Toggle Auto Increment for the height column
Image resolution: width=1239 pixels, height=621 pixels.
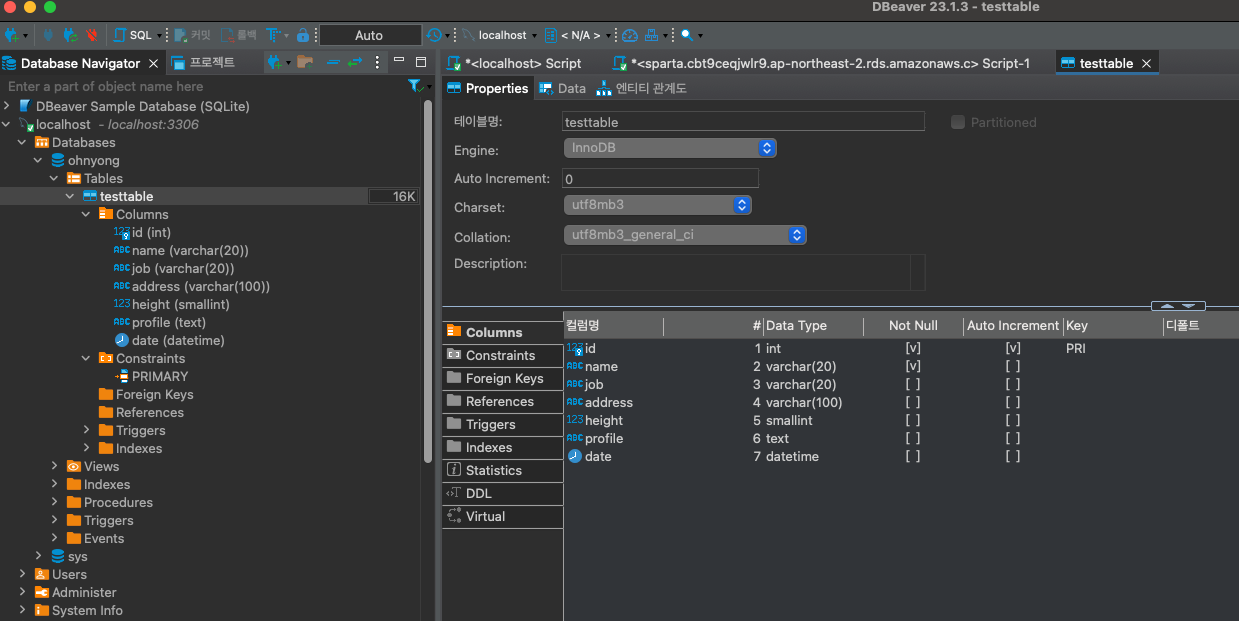click(x=1012, y=420)
